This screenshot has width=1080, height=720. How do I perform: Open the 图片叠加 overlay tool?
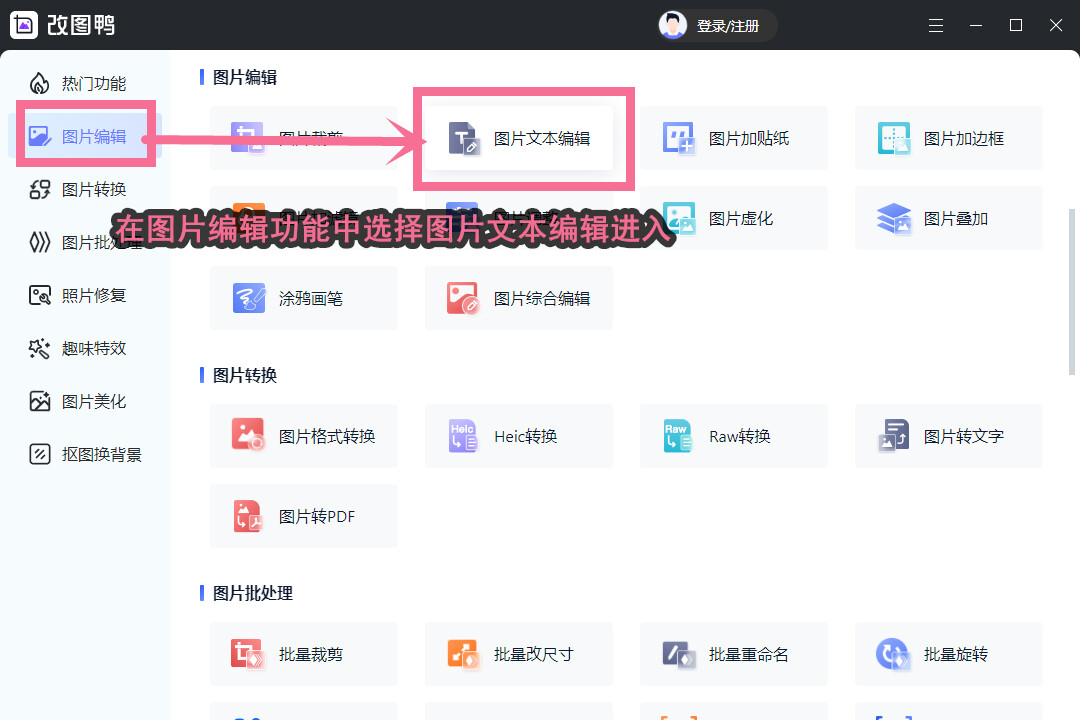point(948,218)
